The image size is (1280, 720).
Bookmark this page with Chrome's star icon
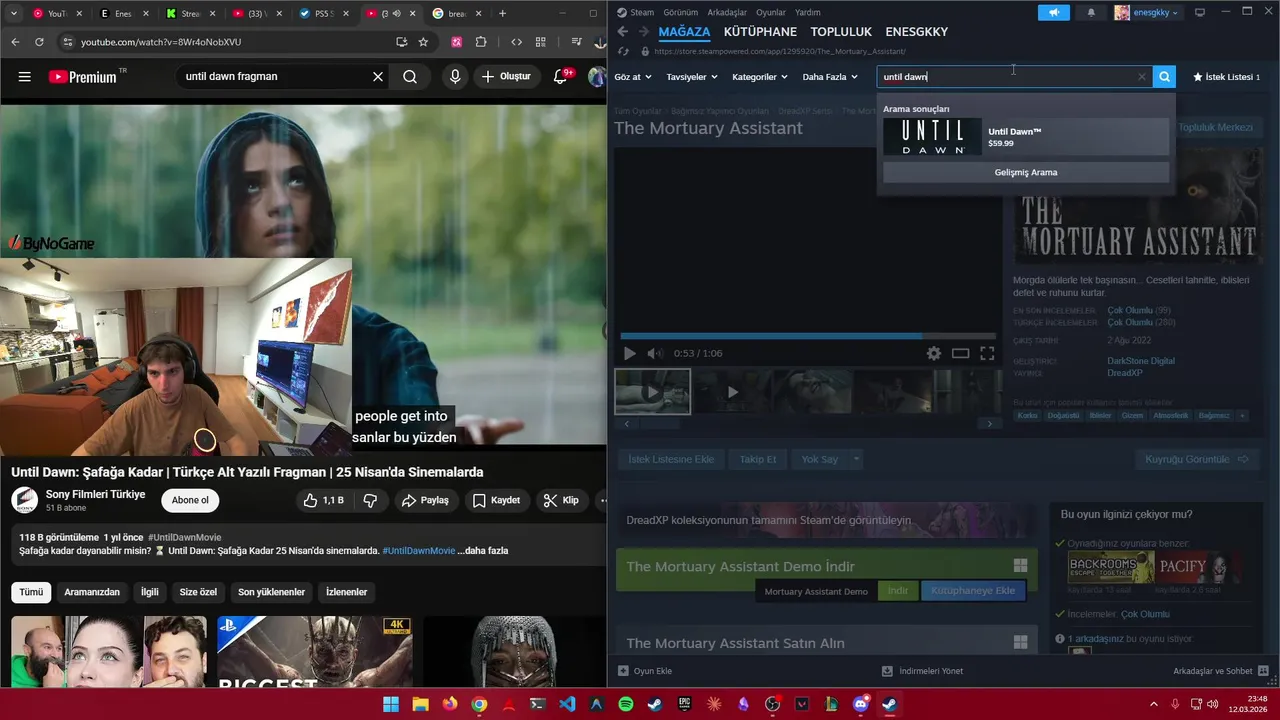423,42
